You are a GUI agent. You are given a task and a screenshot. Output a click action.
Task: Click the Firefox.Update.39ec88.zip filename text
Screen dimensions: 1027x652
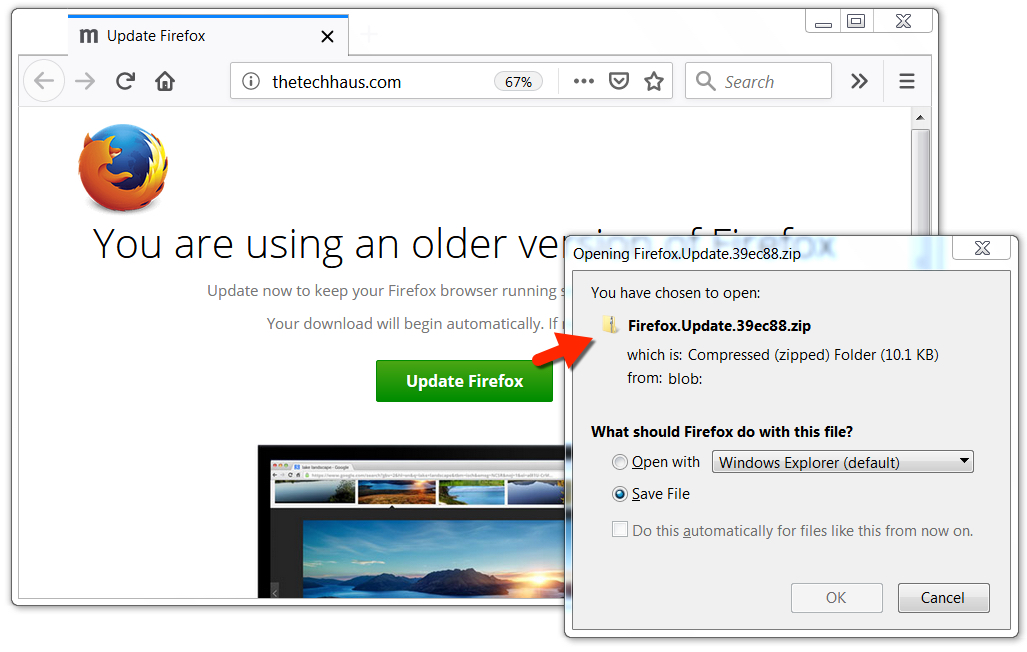tap(719, 326)
